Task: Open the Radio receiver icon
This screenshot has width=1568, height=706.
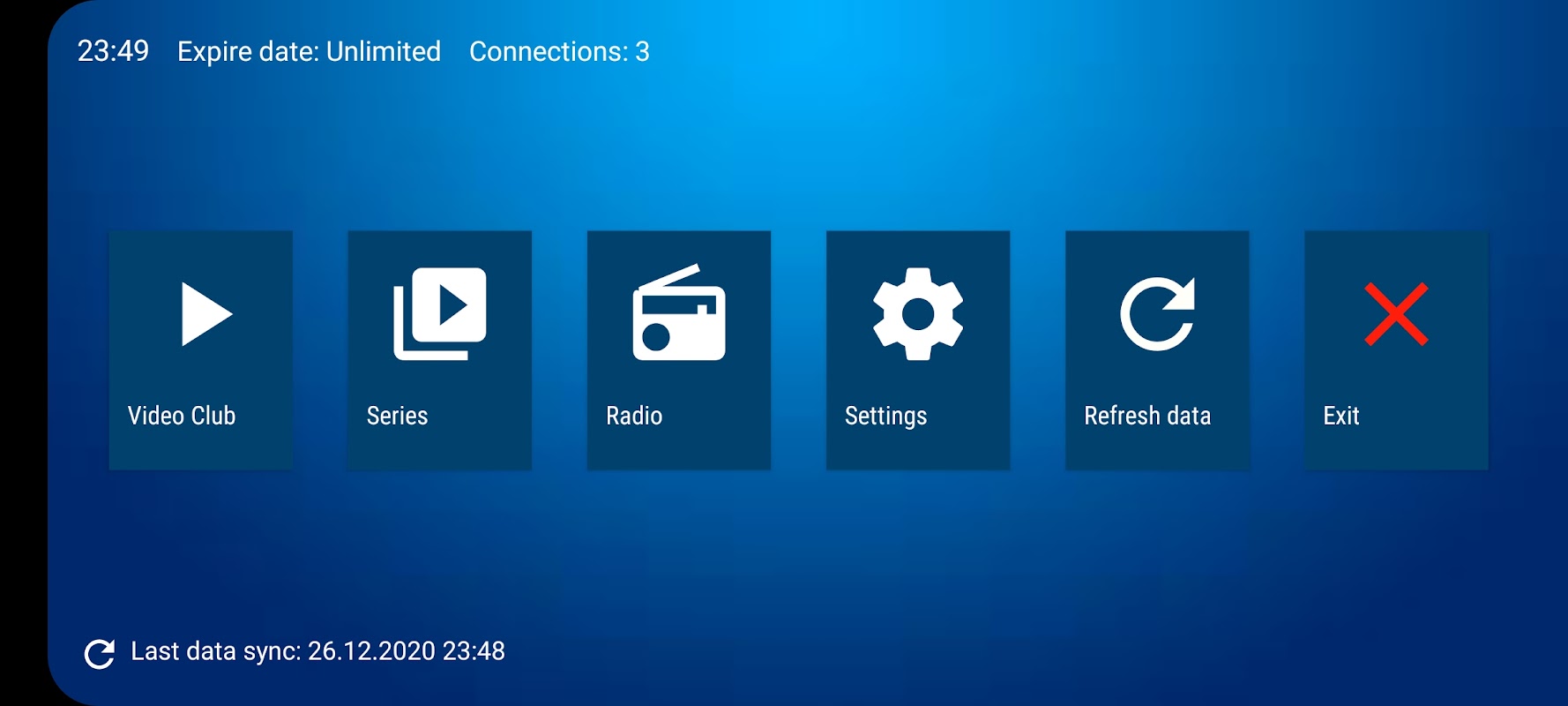Action: 679,312
